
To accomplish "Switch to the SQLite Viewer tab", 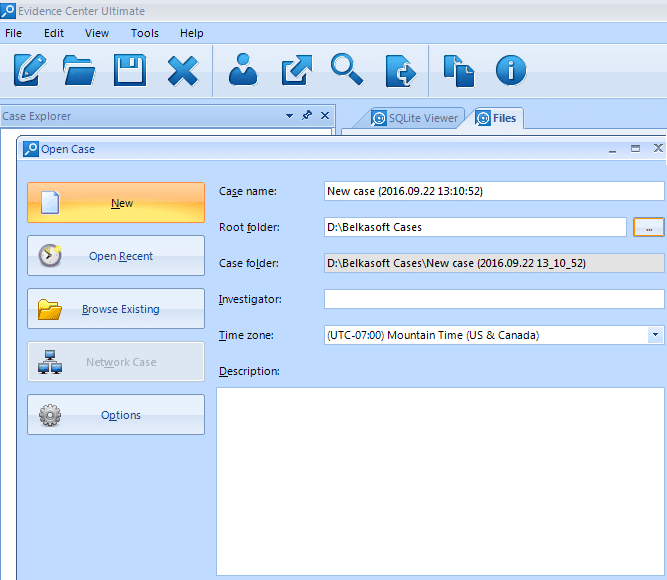I will [414, 118].
